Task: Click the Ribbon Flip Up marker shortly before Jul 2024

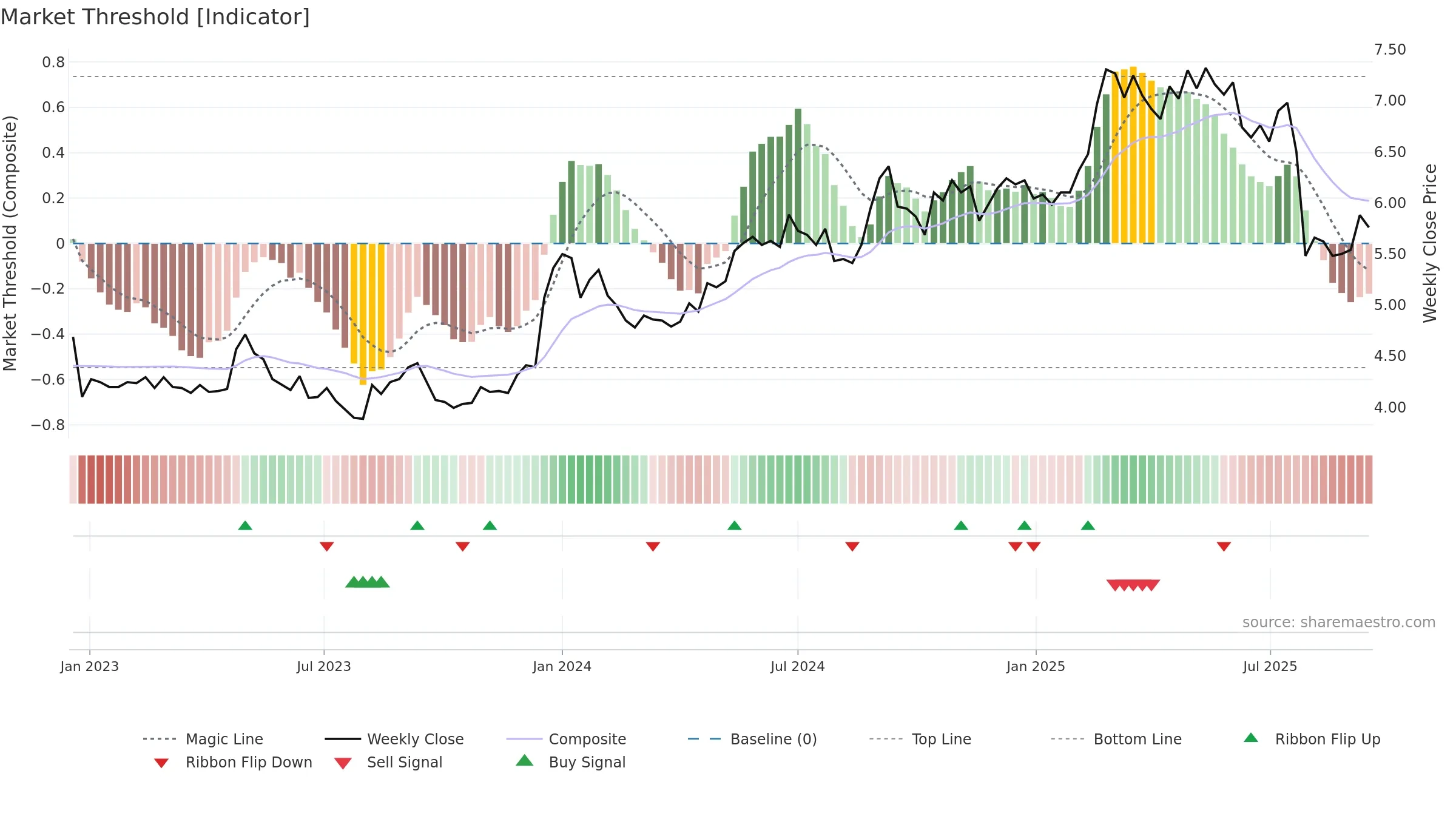Action: (x=735, y=525)
